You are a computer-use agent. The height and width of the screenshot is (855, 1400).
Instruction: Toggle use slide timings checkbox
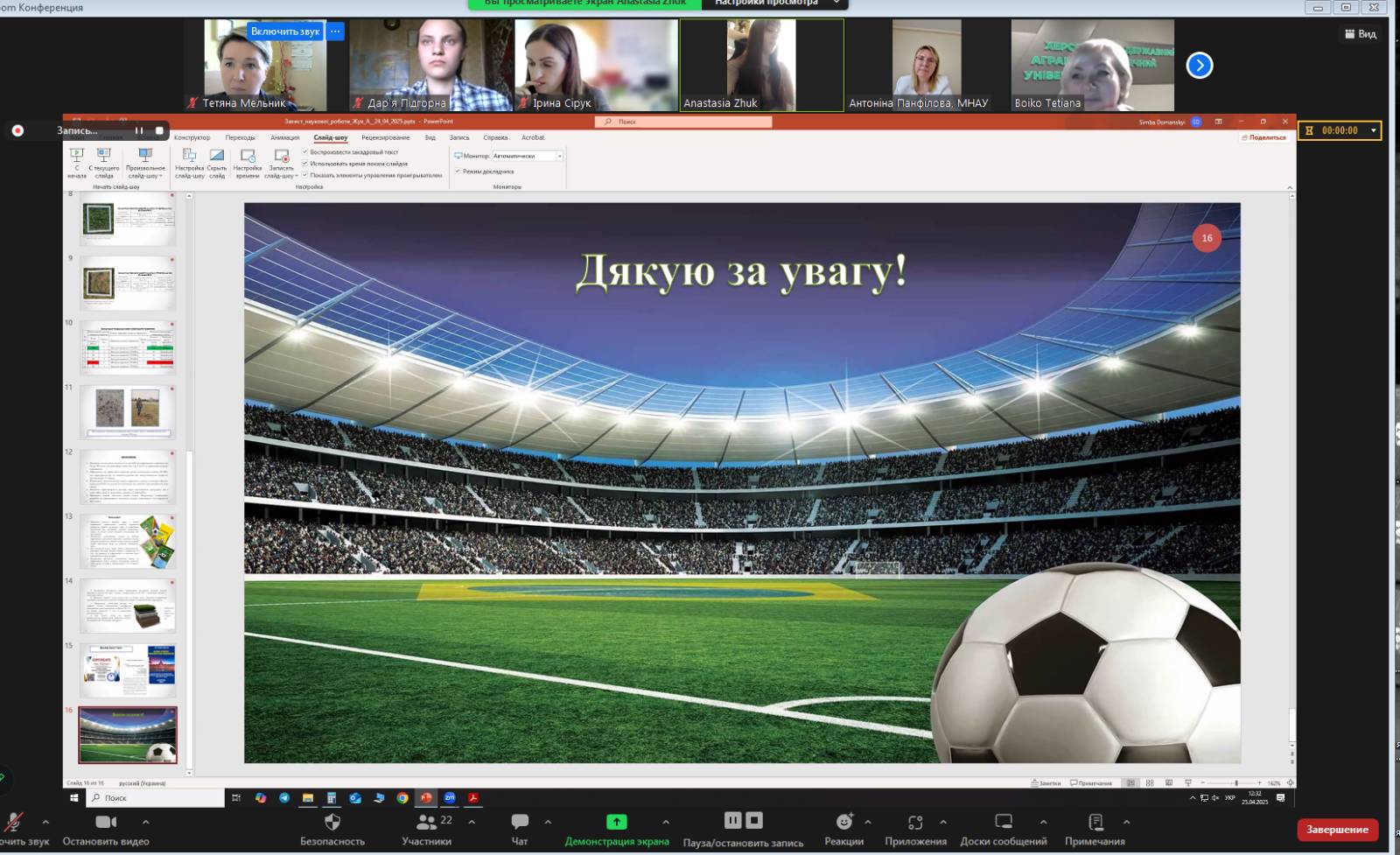click(305, 164)
